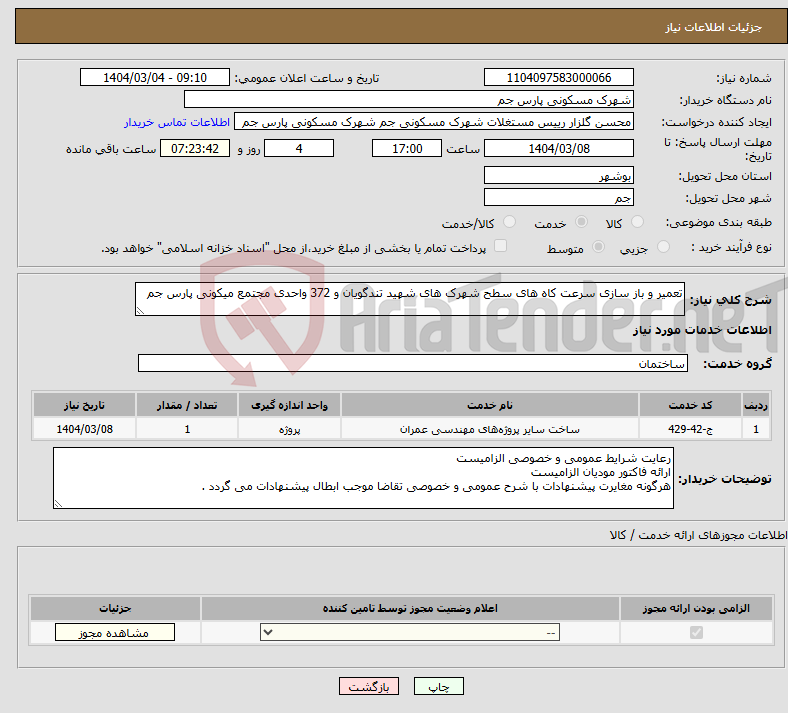
Task: Click the deadline hour field 17:00
Action: [x=407, y=149]
